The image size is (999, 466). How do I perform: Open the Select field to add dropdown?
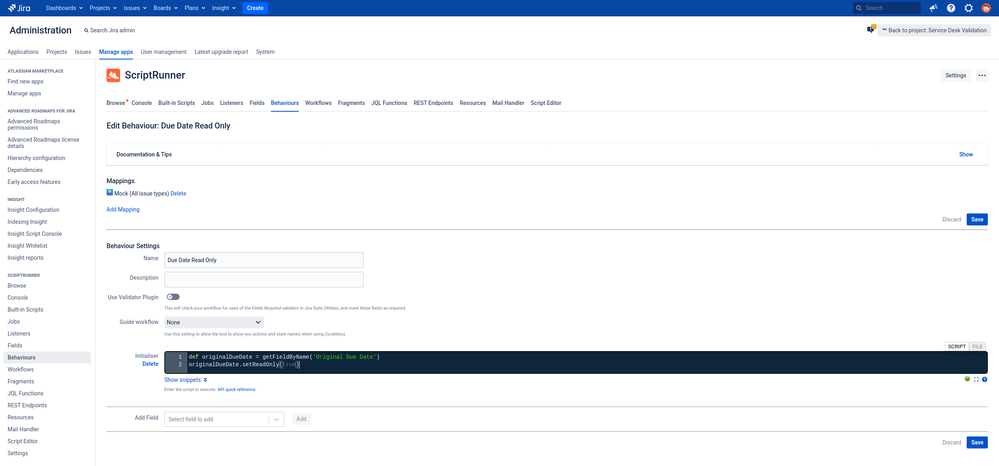(x=224, y=419)
